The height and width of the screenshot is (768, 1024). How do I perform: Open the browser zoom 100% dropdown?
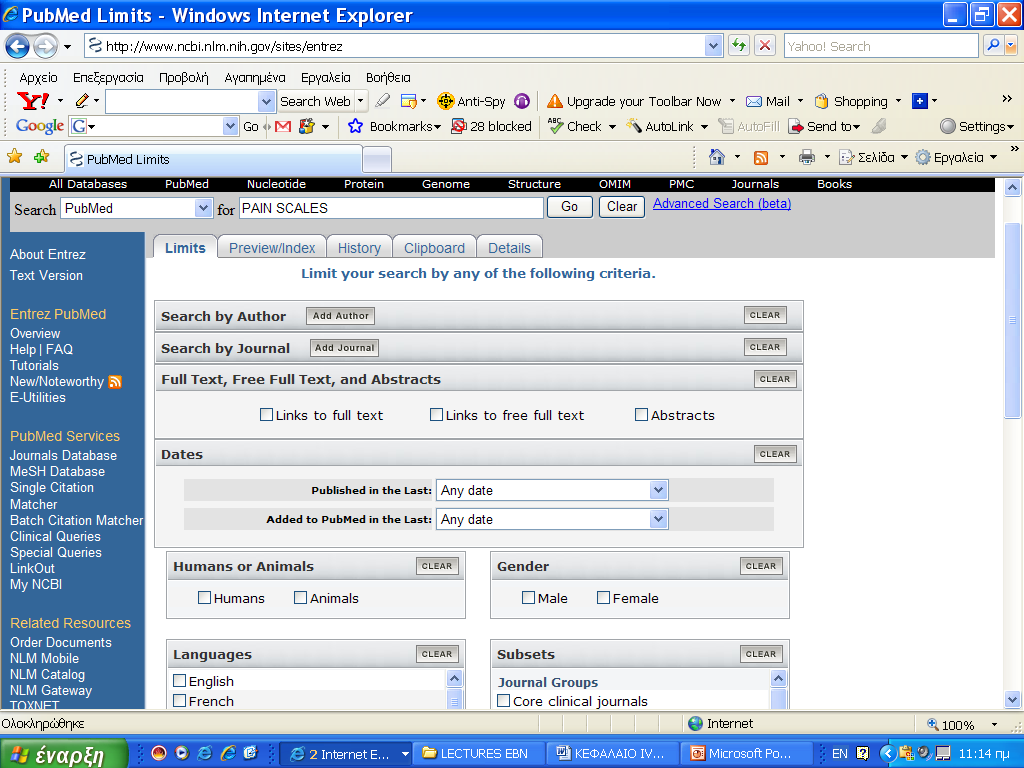pyautogui.click(x=994, y=724)
